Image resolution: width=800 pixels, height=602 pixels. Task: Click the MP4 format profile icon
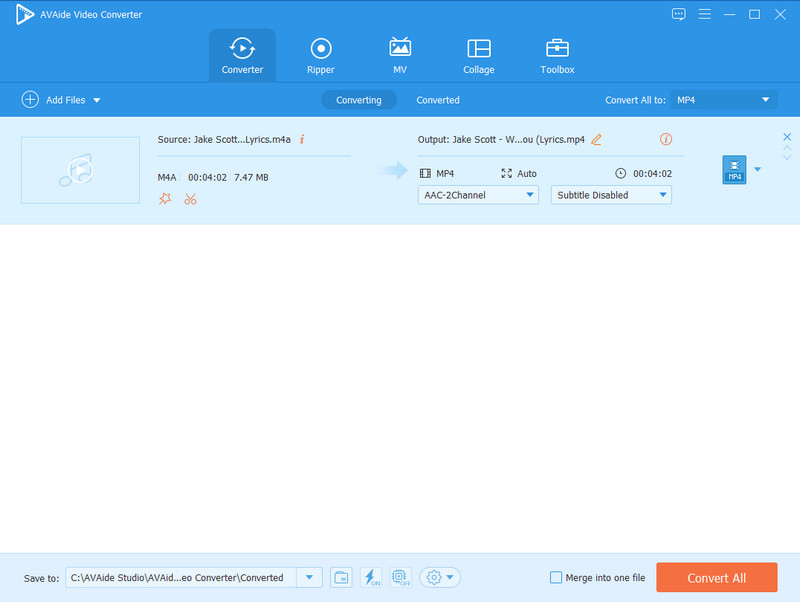(734, 170)
